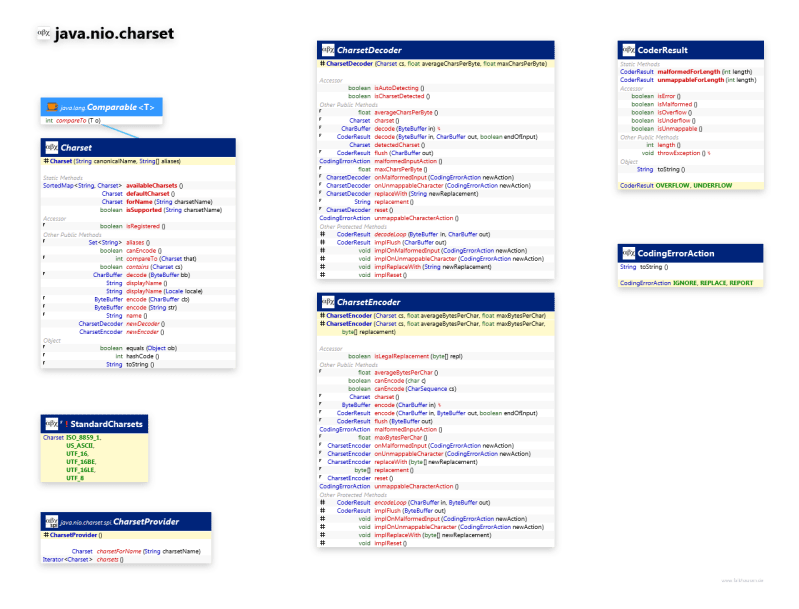This screenshot has width=799, height=609.
Task: Select the CharsetEncoder class title
Action: click(x=368, y=302)
